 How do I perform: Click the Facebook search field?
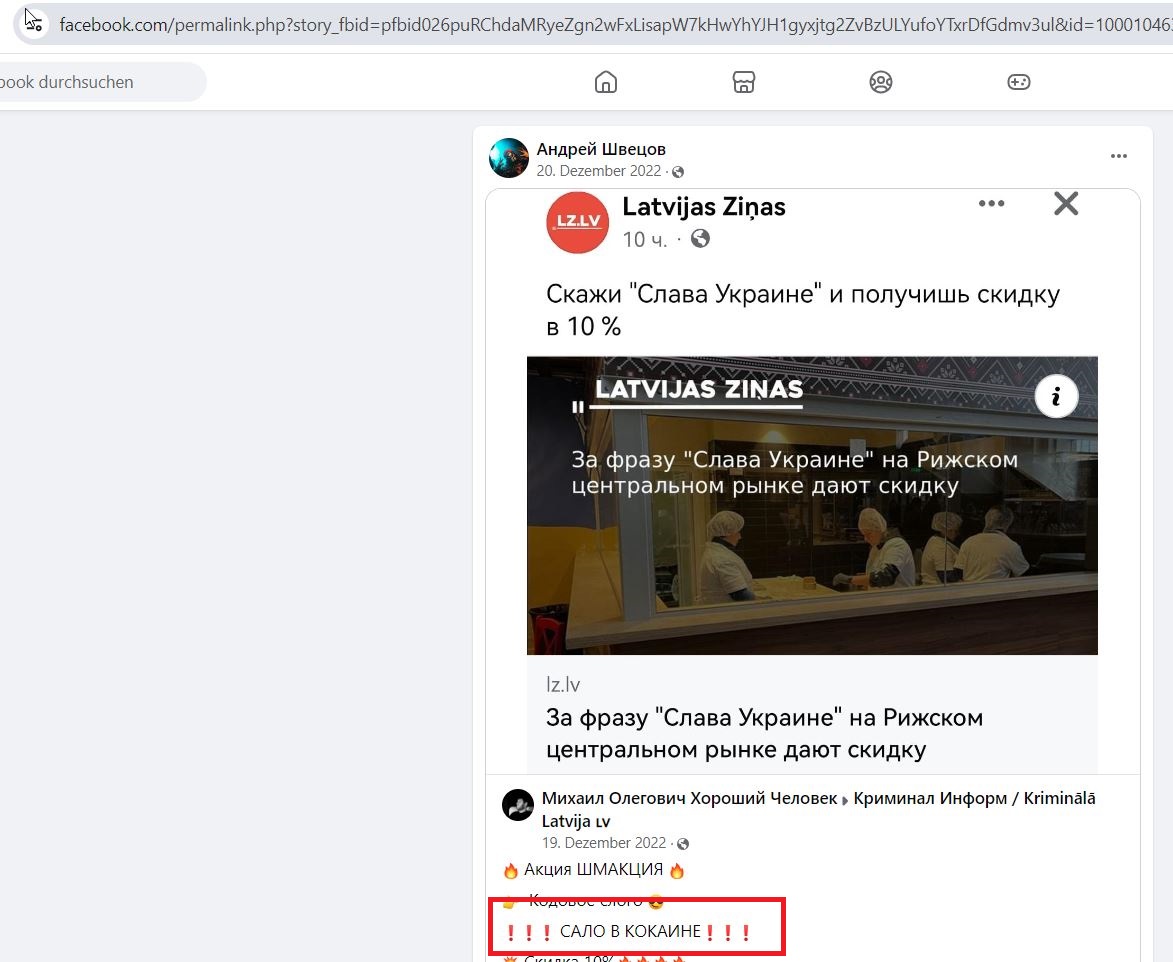point(102,82)
